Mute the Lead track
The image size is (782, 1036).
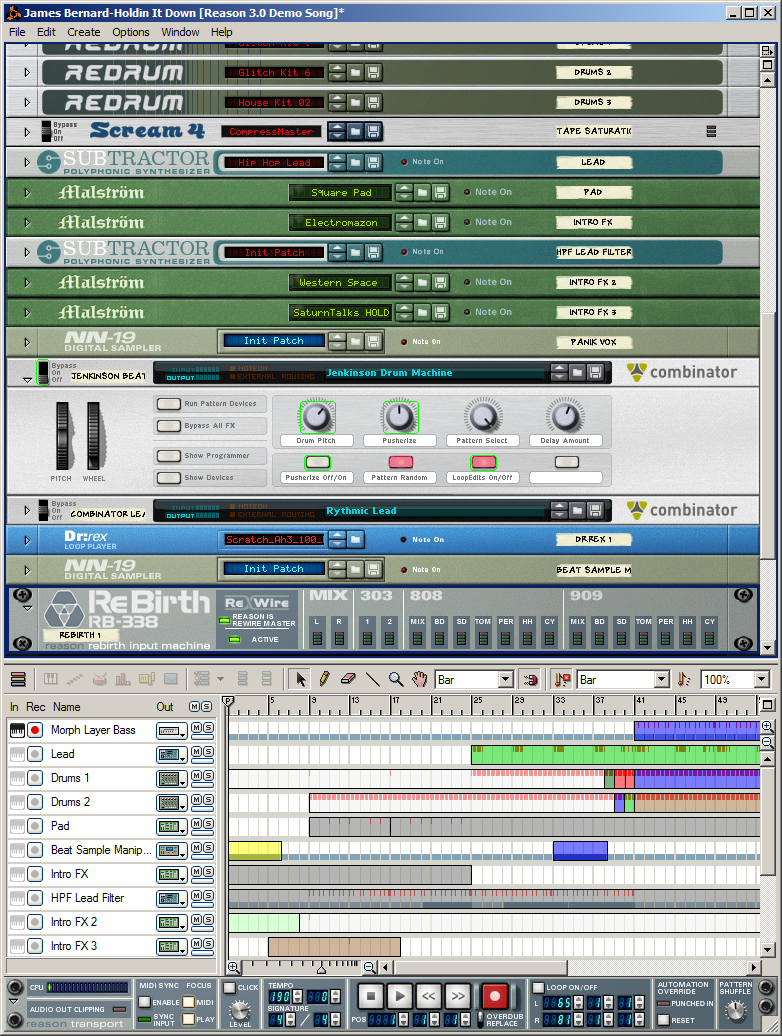196,752
